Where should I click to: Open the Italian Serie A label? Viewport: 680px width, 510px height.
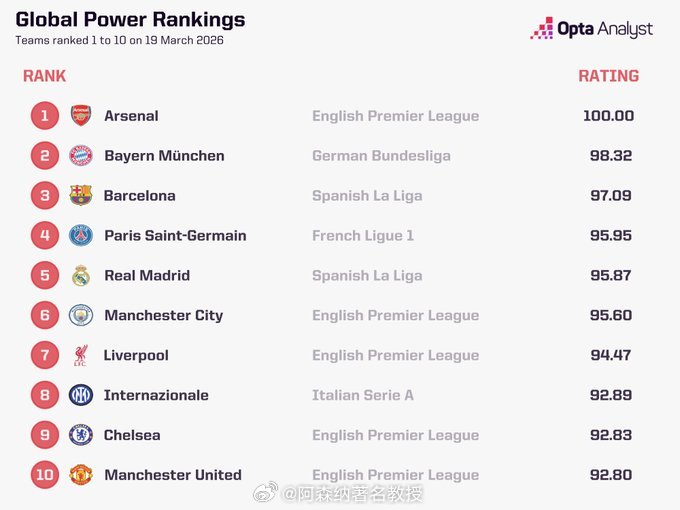[x=362, y=395]
